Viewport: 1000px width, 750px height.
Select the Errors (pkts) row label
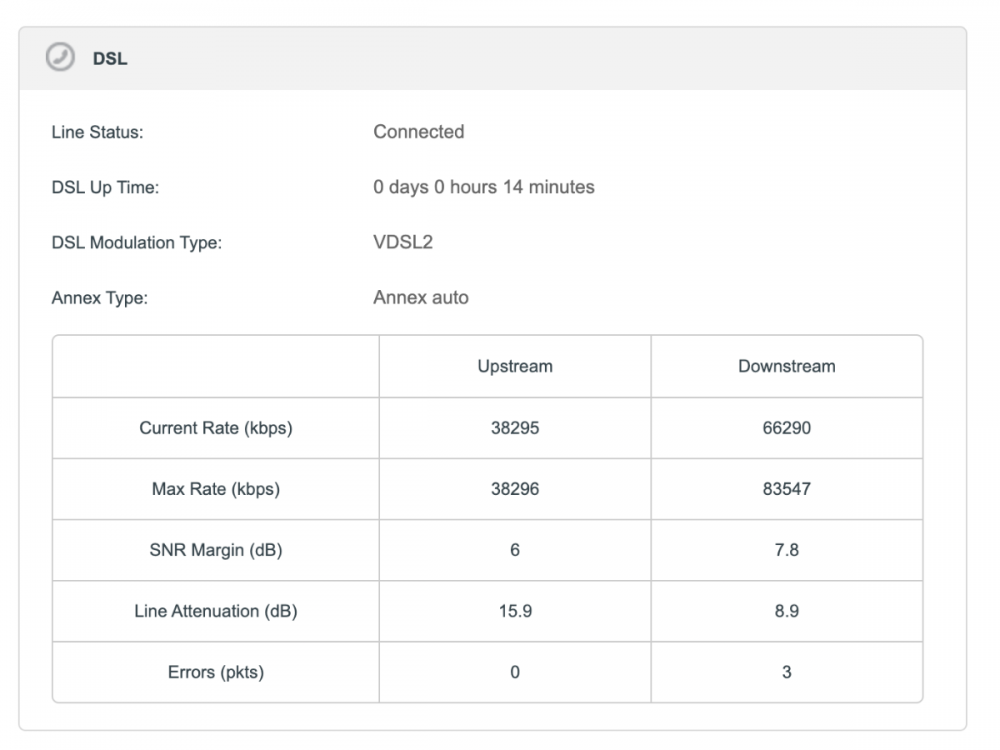pyautogui.click(x=216, y=672)
